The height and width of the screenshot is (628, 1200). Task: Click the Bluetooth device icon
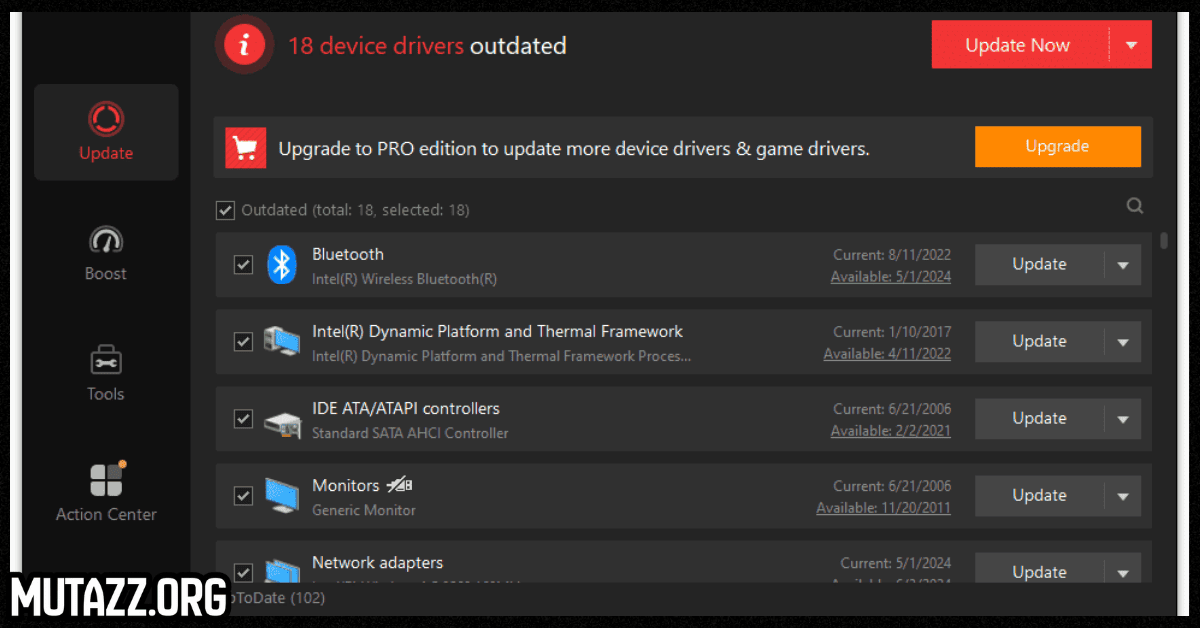(281, 264)
